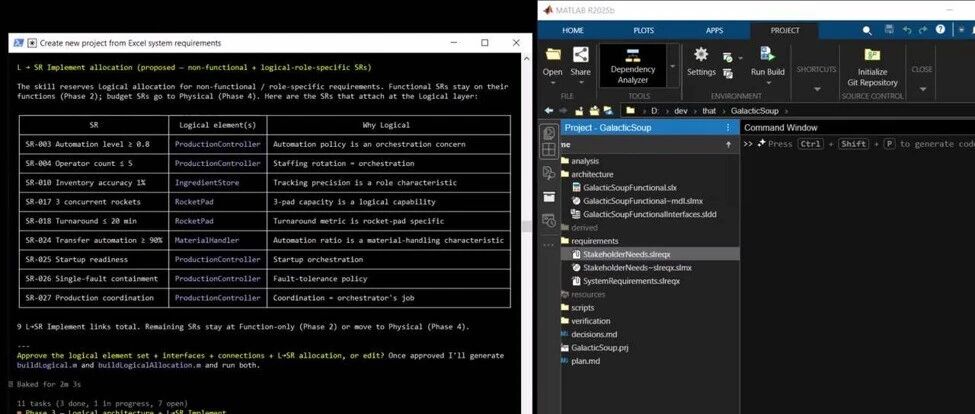Expand the Share button dropdown arrow
The image size is (975, 414).
click(580, 83)
